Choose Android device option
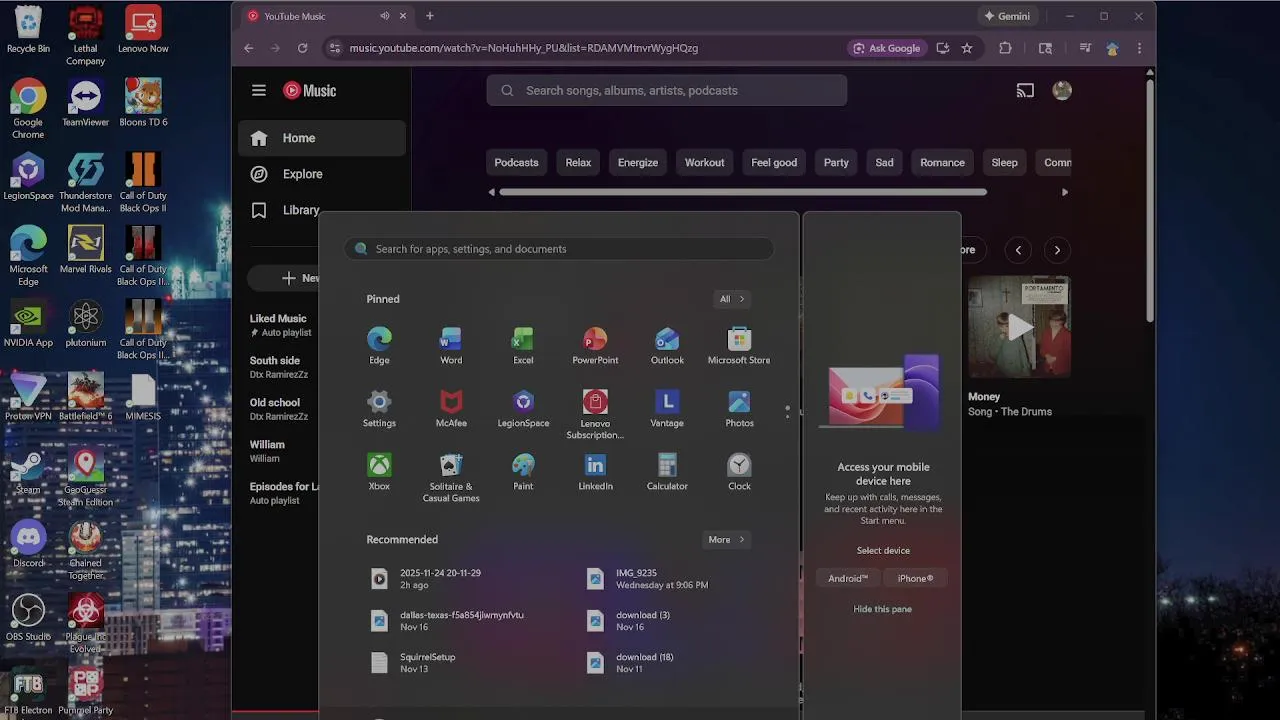Screen dimensions: 1280x720 [848, 579]
